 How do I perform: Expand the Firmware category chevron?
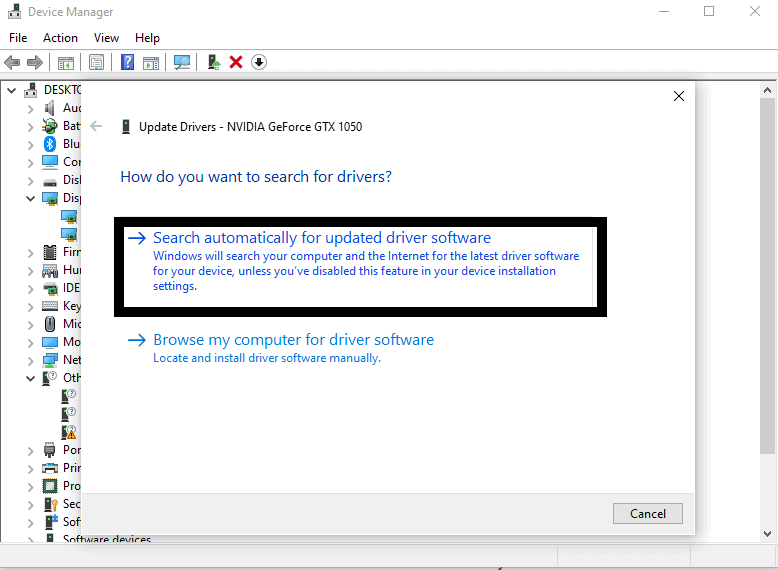click(x=30, y=253)
